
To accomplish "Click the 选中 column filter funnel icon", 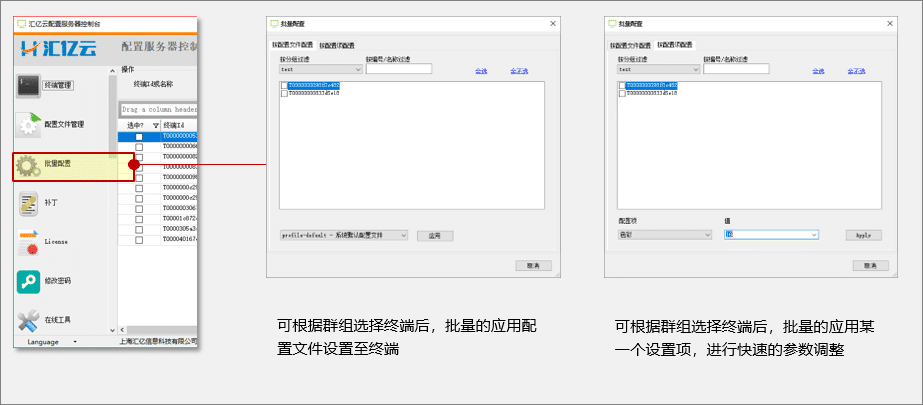I will coord(156,124).
